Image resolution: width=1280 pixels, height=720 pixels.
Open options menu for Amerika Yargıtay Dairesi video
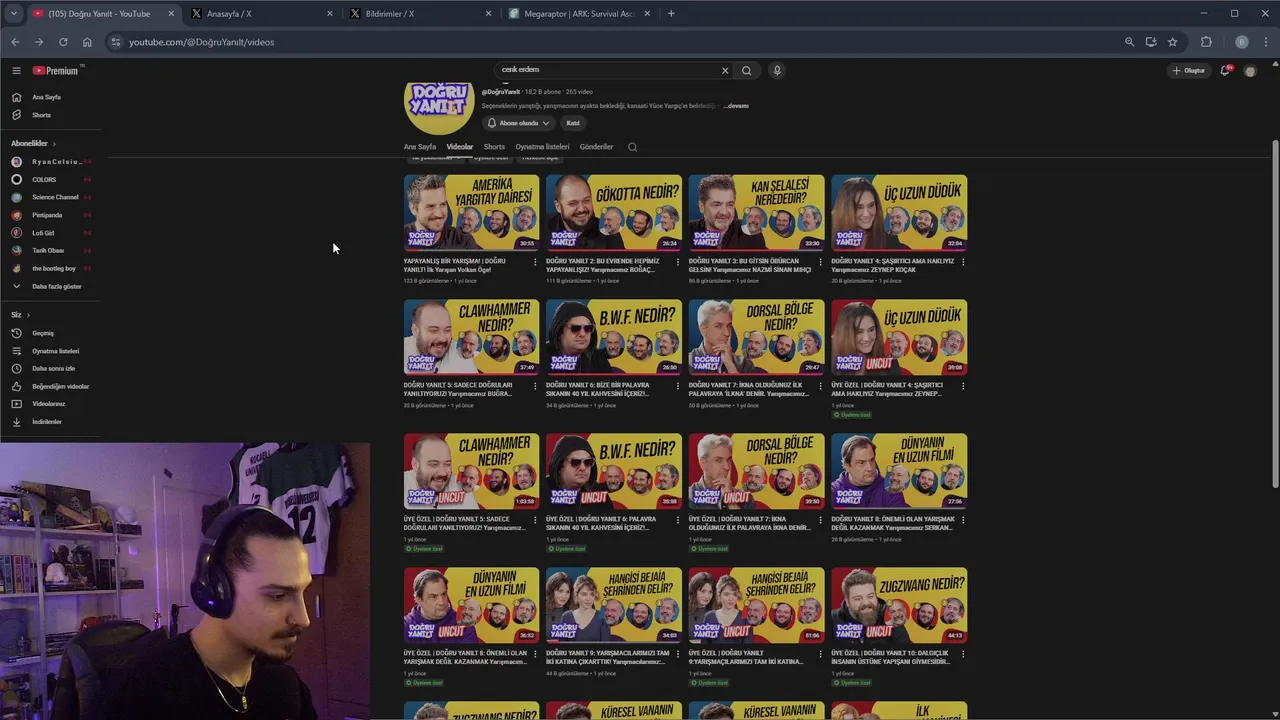[x=535, y=262]
